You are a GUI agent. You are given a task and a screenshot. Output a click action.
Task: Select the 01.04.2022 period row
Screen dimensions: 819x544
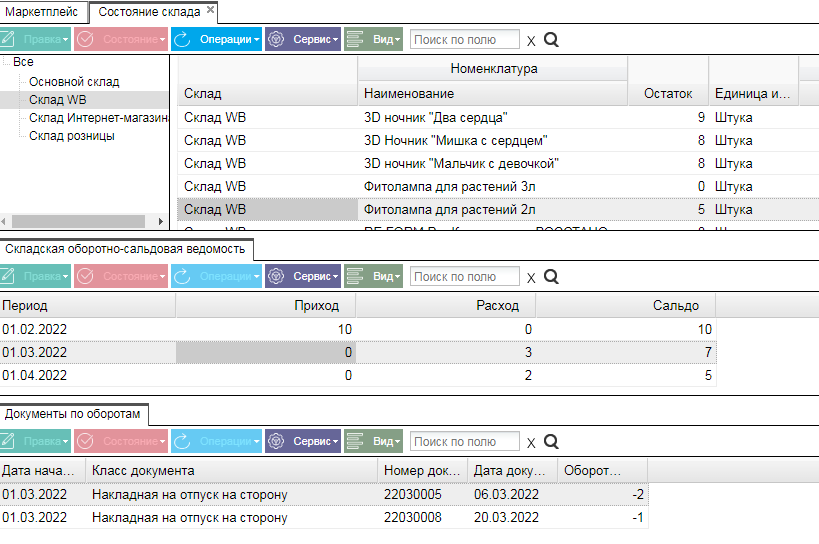(358, 375)
